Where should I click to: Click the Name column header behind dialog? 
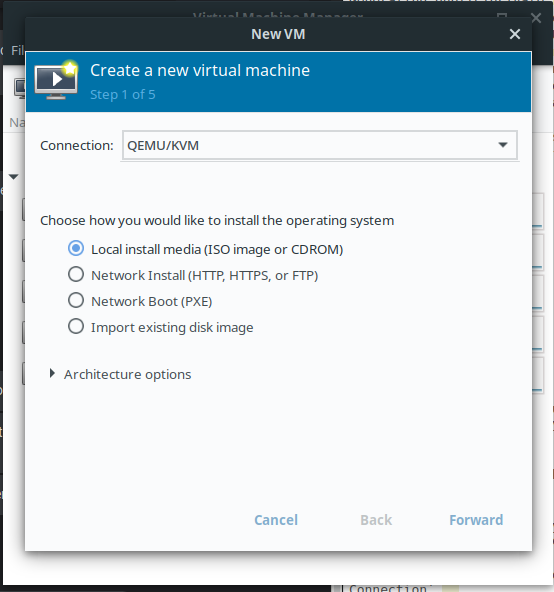[x=17, y=122]
